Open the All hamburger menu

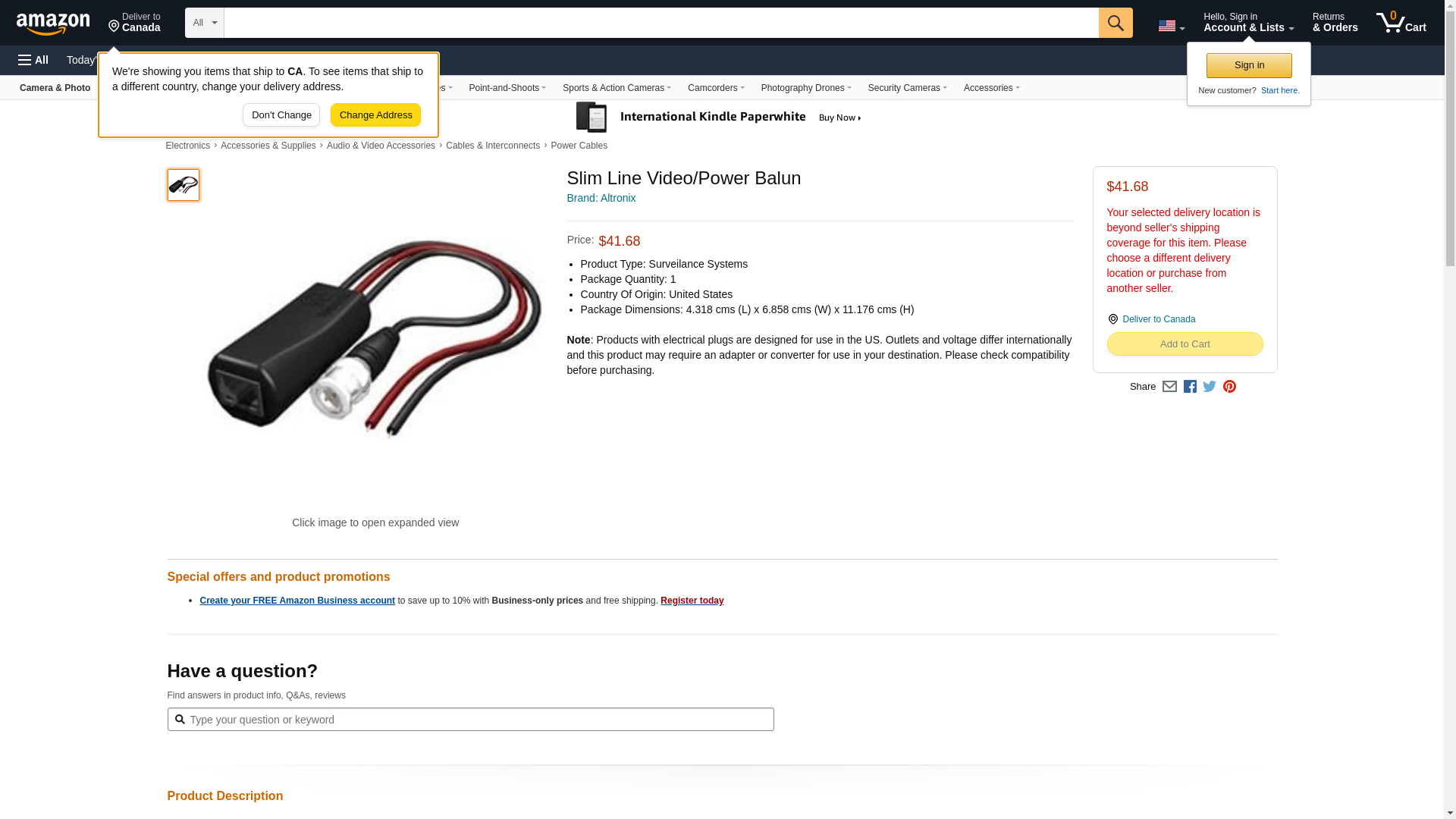[33, 60]
